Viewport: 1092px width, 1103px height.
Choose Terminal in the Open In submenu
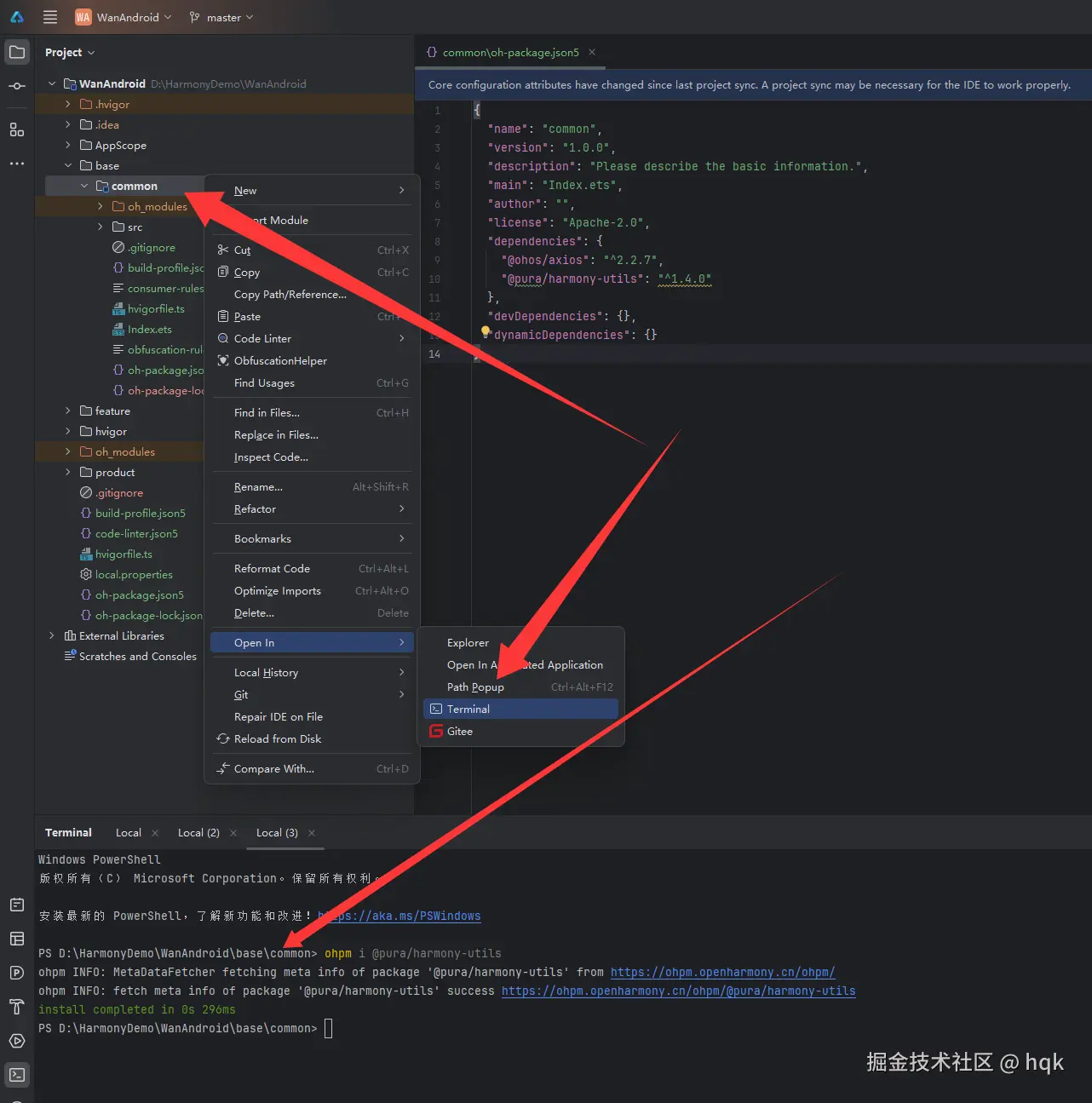point(520,709)
